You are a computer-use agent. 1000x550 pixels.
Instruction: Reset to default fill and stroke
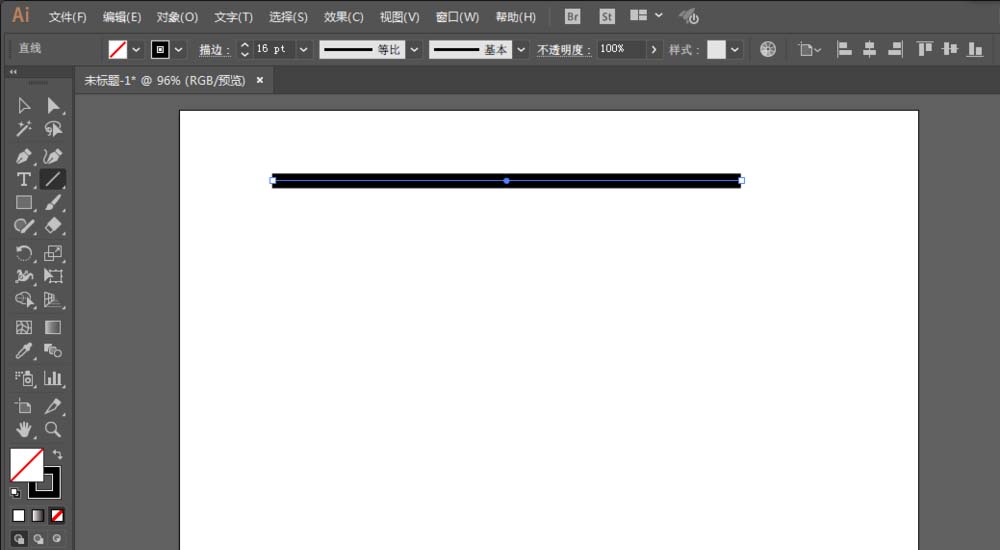(15, 493)
